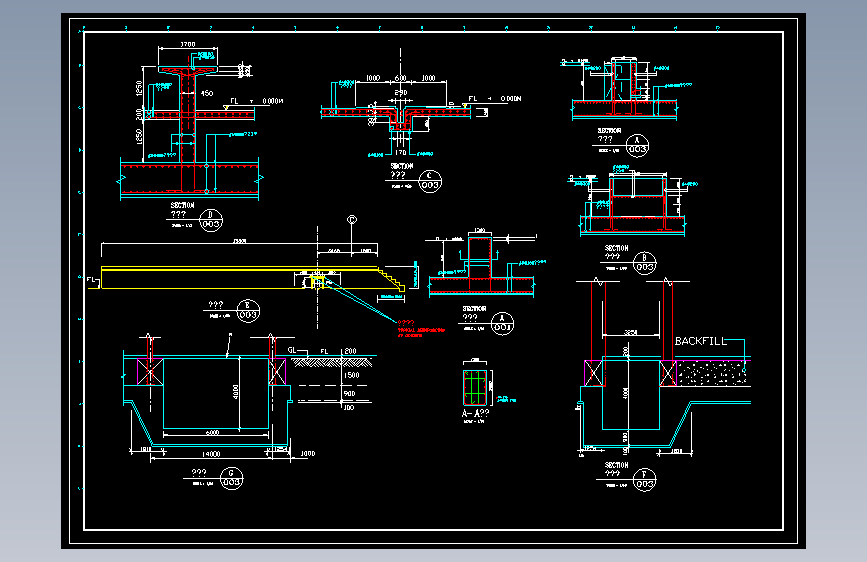Click the circled C grid marker
Screen dimensions: 867x562
pos(352,220)
